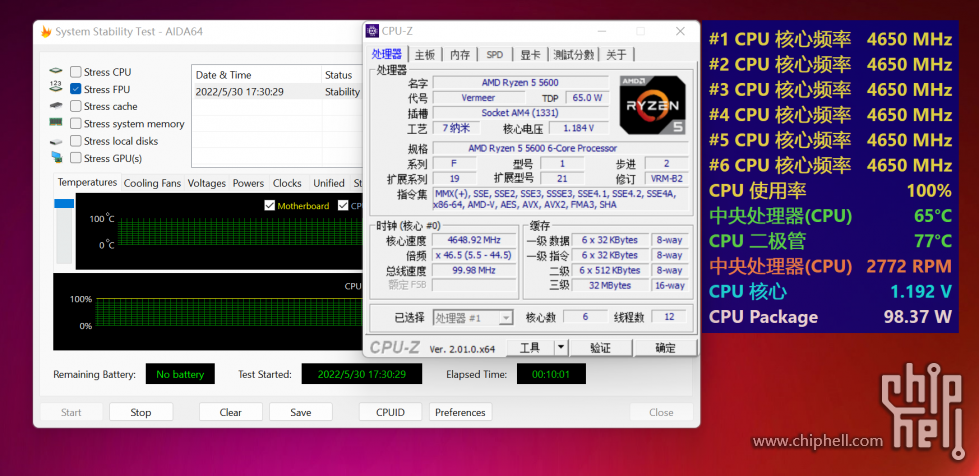
Task: Open the CPUID button
Action: tap(390, 412)
